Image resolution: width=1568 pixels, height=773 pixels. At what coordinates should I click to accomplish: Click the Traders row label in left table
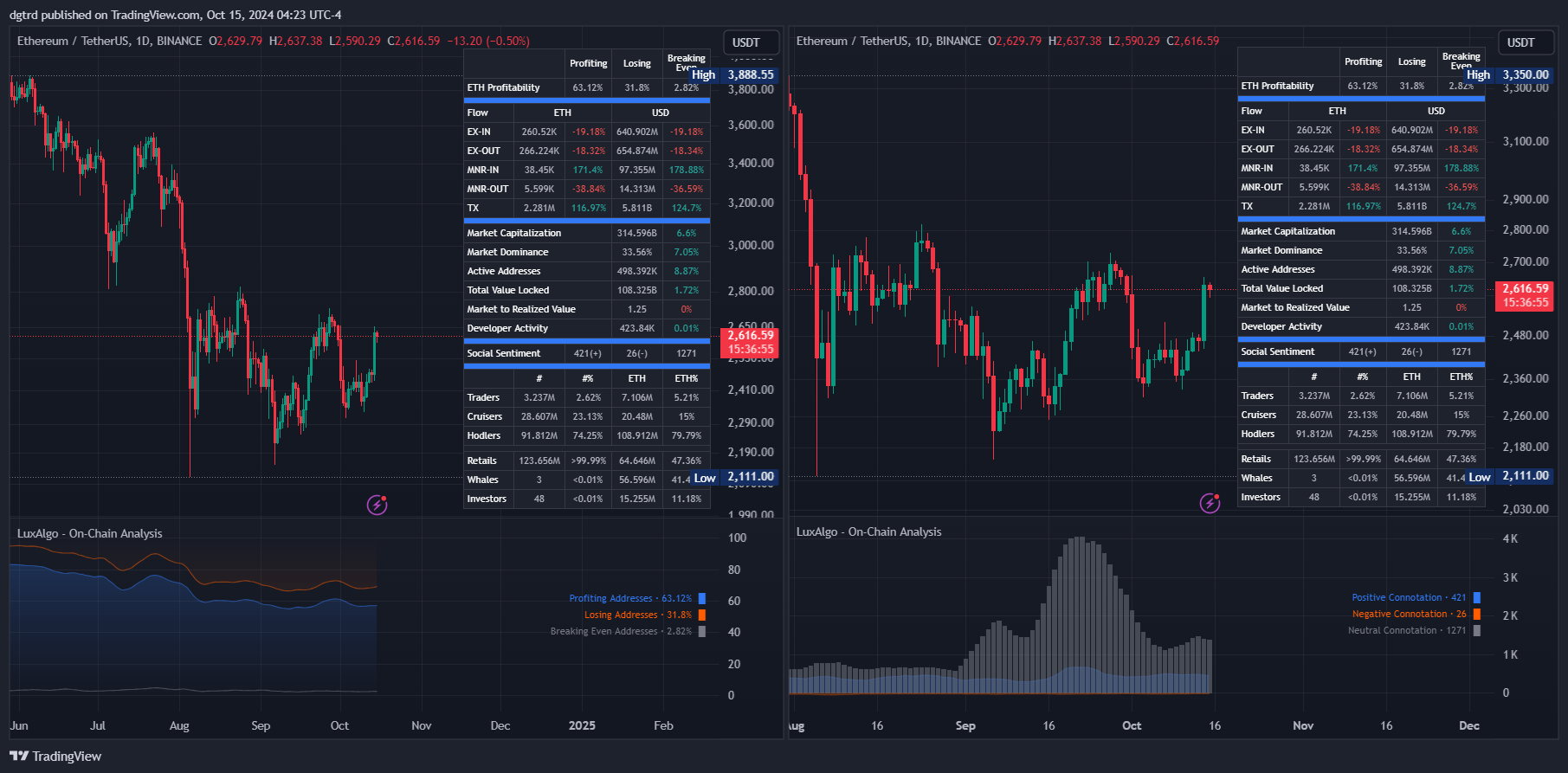pyautogui.click(x=483, y=397)
